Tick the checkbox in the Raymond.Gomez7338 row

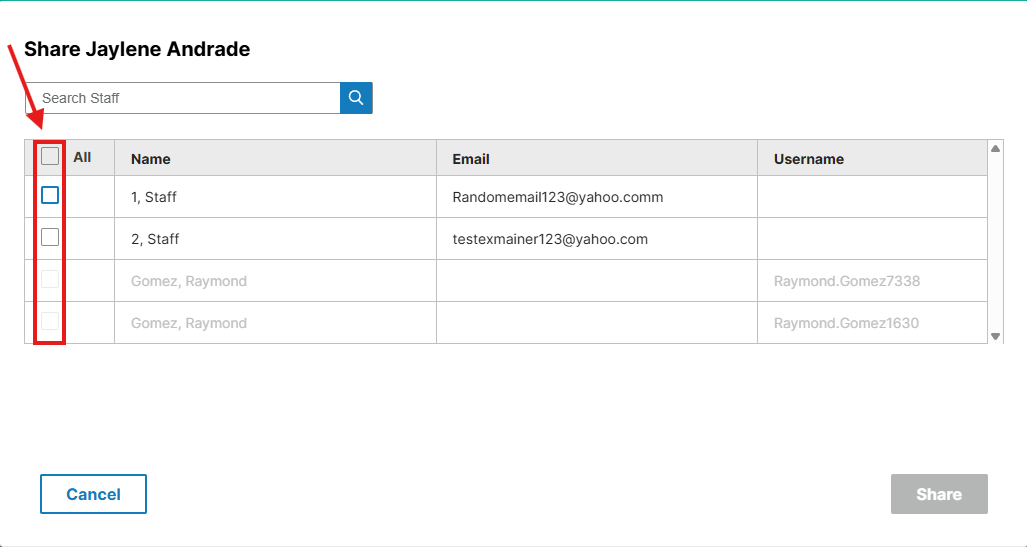(x=50, y=280)
